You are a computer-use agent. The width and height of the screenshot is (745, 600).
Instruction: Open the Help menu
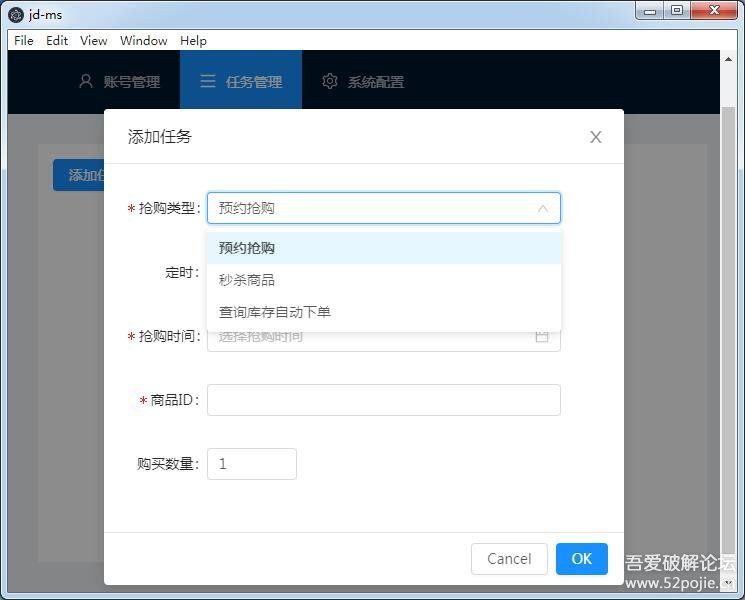(193, 40)
